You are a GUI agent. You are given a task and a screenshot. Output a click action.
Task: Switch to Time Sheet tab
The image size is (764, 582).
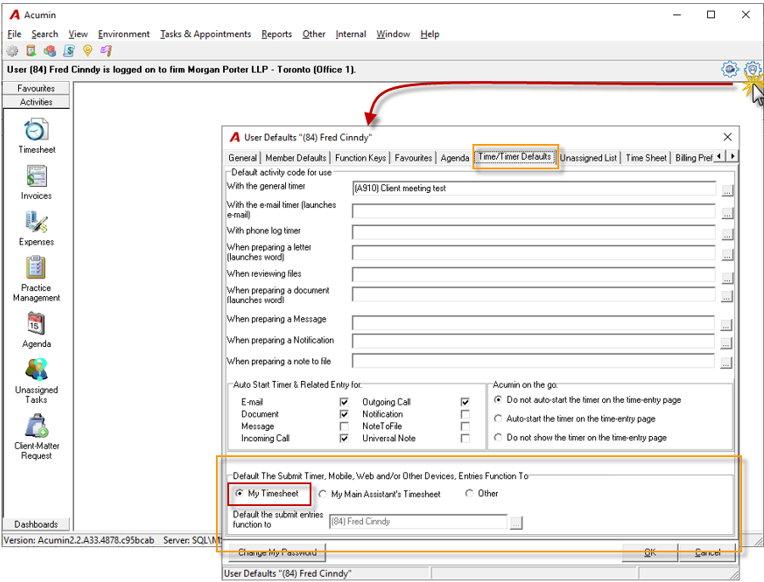(646, 158)
